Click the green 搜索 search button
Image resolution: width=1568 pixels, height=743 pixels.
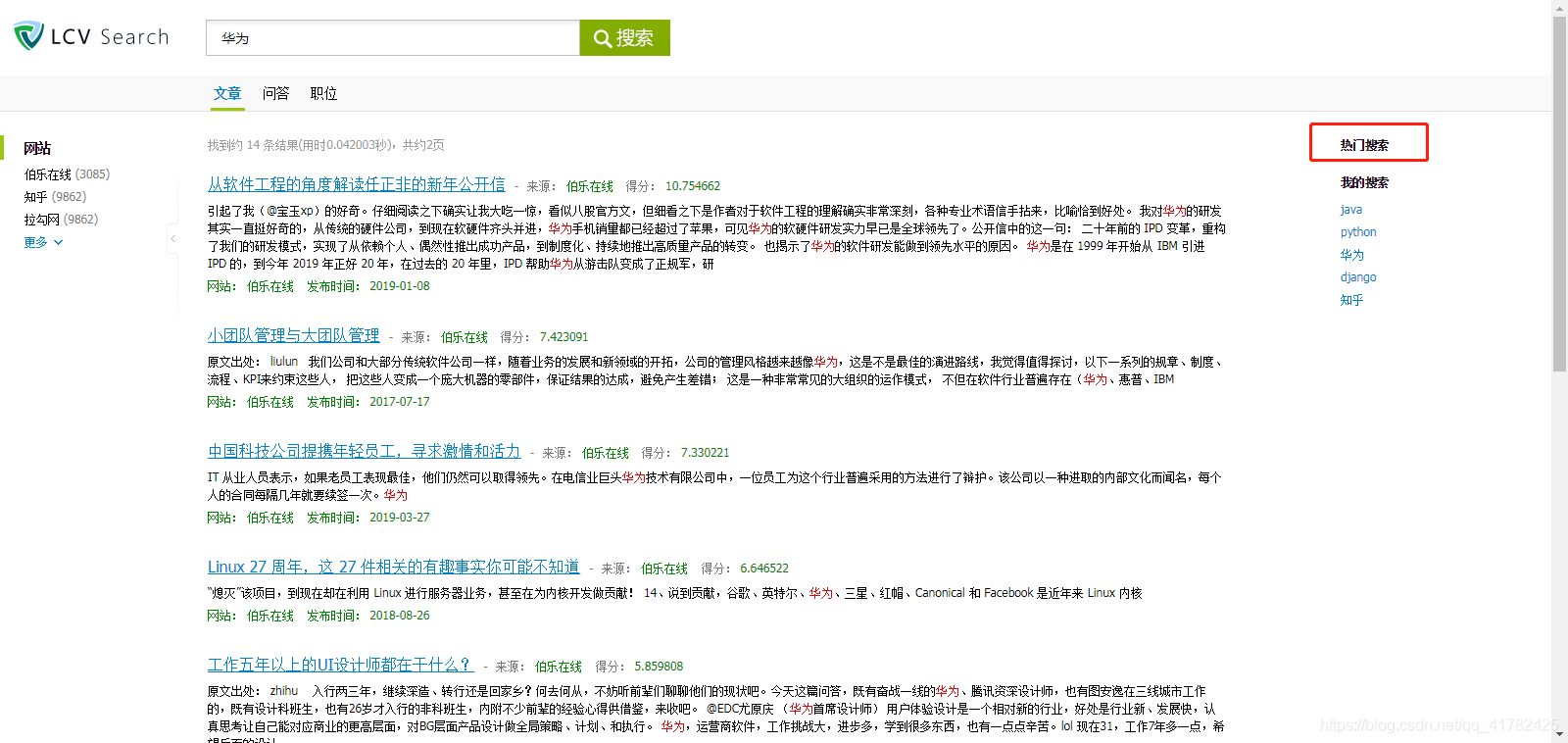(624, 37)
